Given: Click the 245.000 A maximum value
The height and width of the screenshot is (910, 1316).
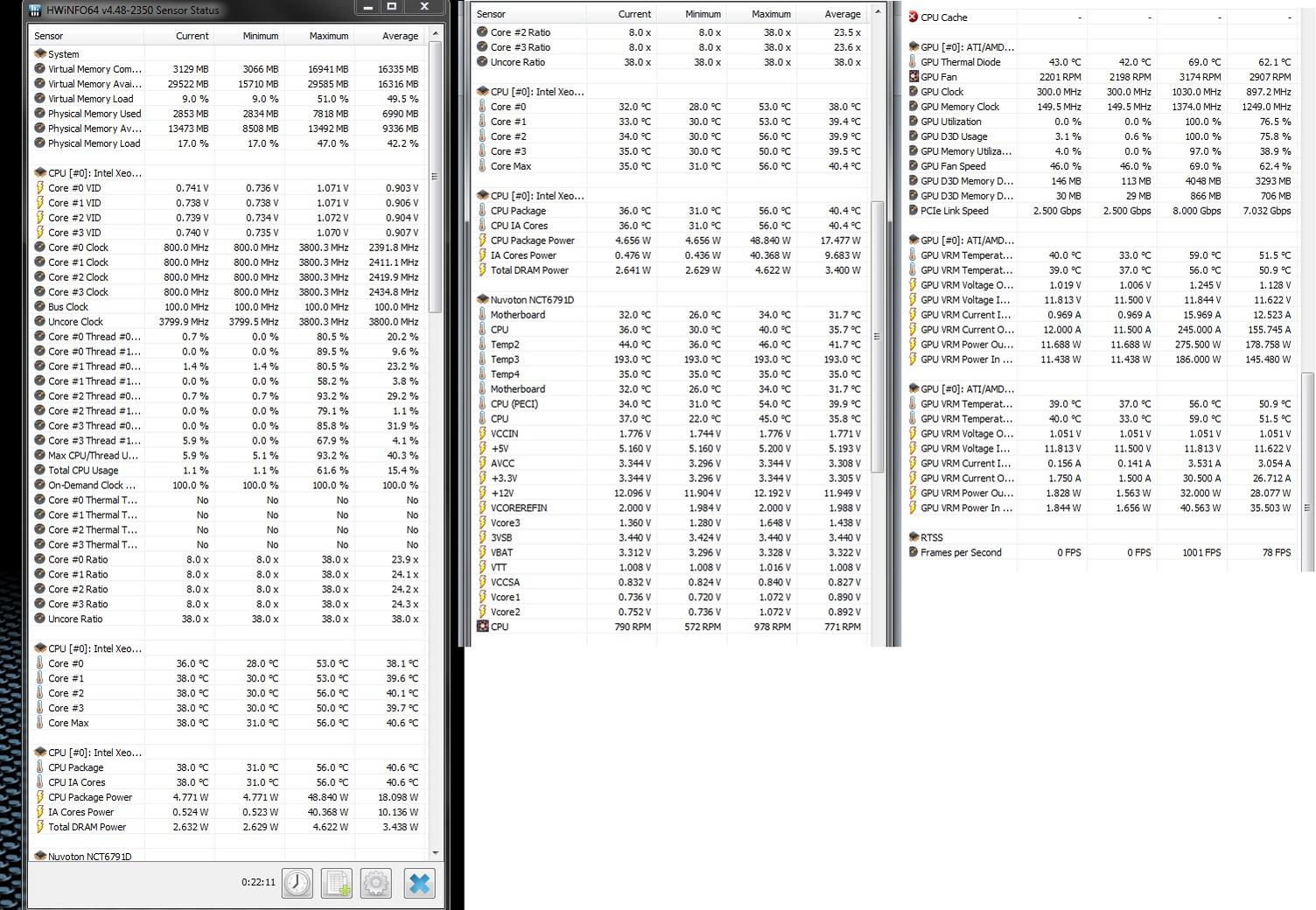Looking at the screenshot, I should (x=1199, y=330).
